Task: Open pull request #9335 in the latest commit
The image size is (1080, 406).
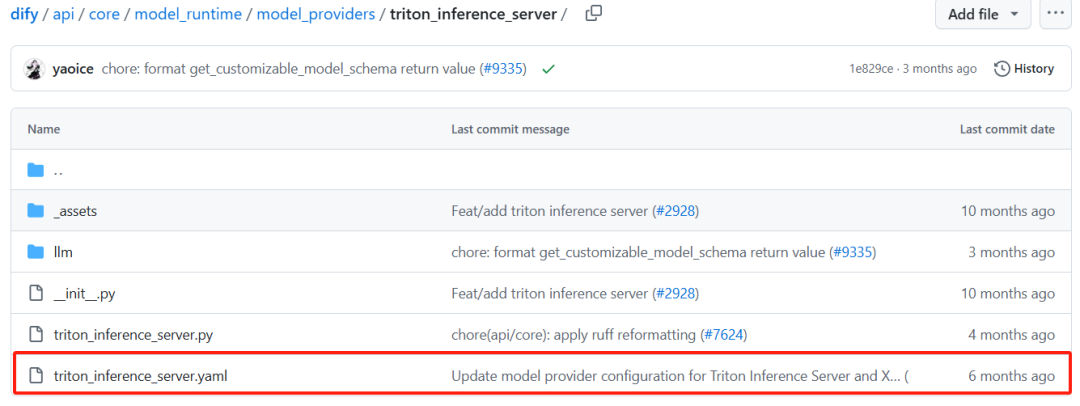Action: (503, 69)
